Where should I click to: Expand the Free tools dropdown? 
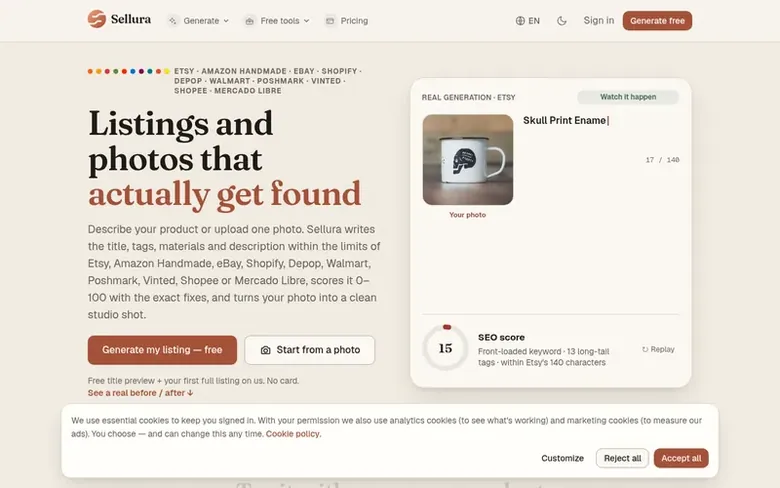(x=277, y=21)
